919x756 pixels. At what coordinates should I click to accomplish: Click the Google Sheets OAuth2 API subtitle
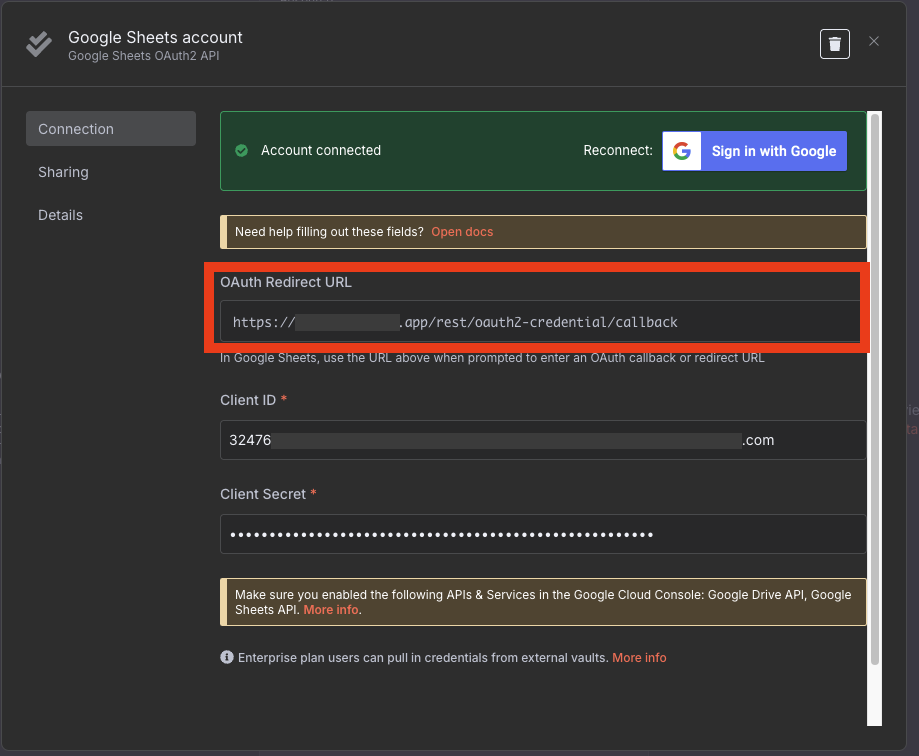click(x=144, y=56)
